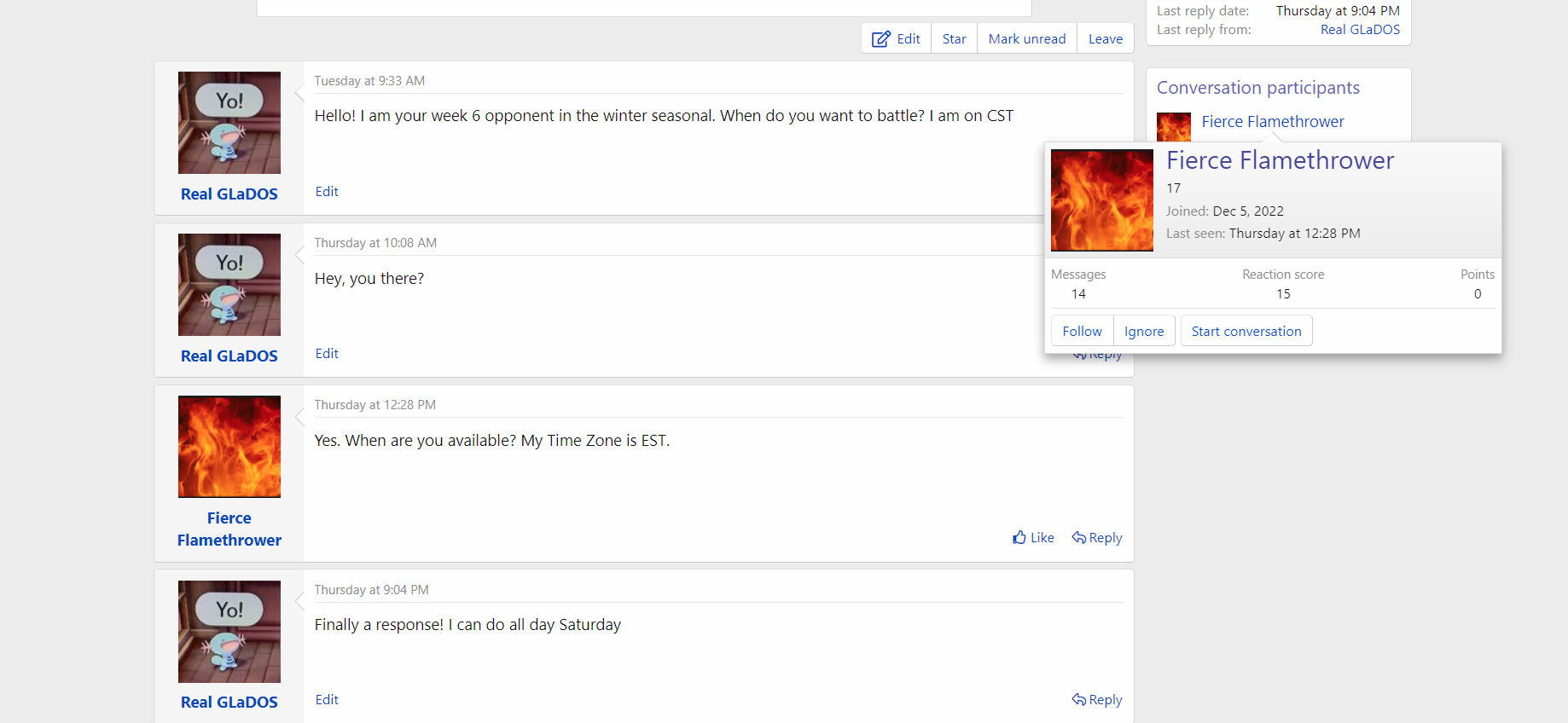Click the Real GLaDOS username under the Saturday message

(229, 703)
